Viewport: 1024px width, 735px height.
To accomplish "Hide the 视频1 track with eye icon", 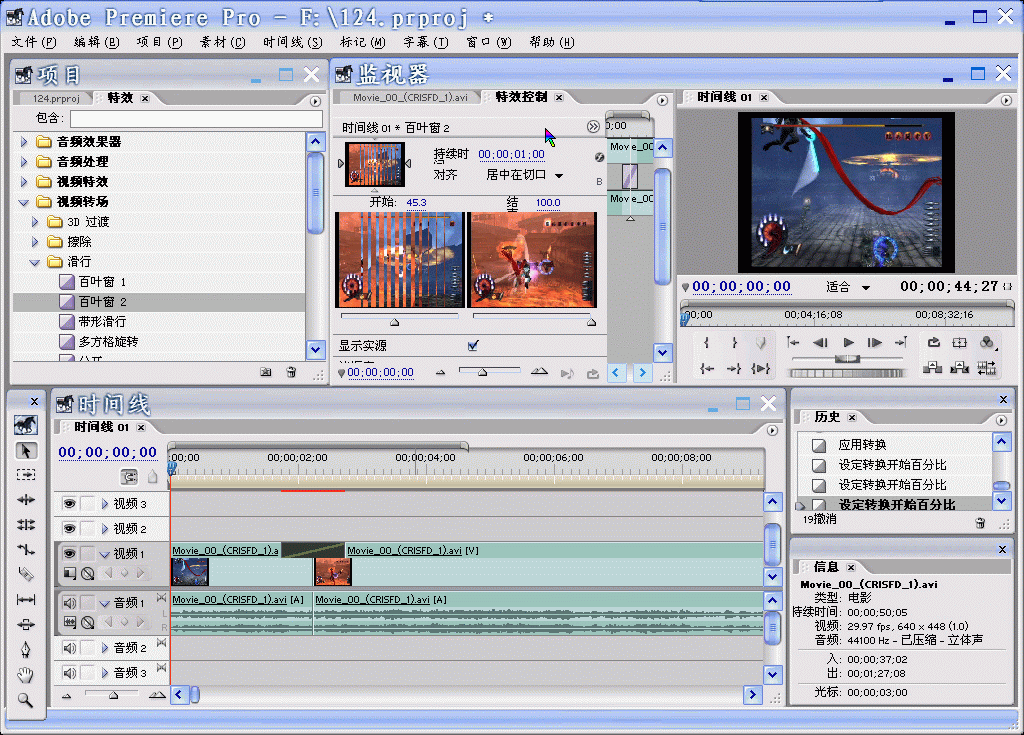I will (69, 553).
